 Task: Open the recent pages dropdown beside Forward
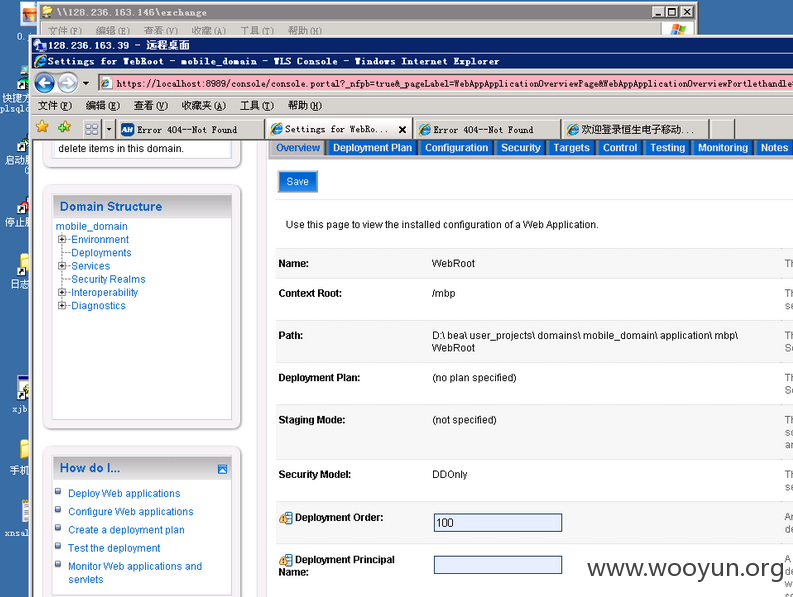pos(86,83)
